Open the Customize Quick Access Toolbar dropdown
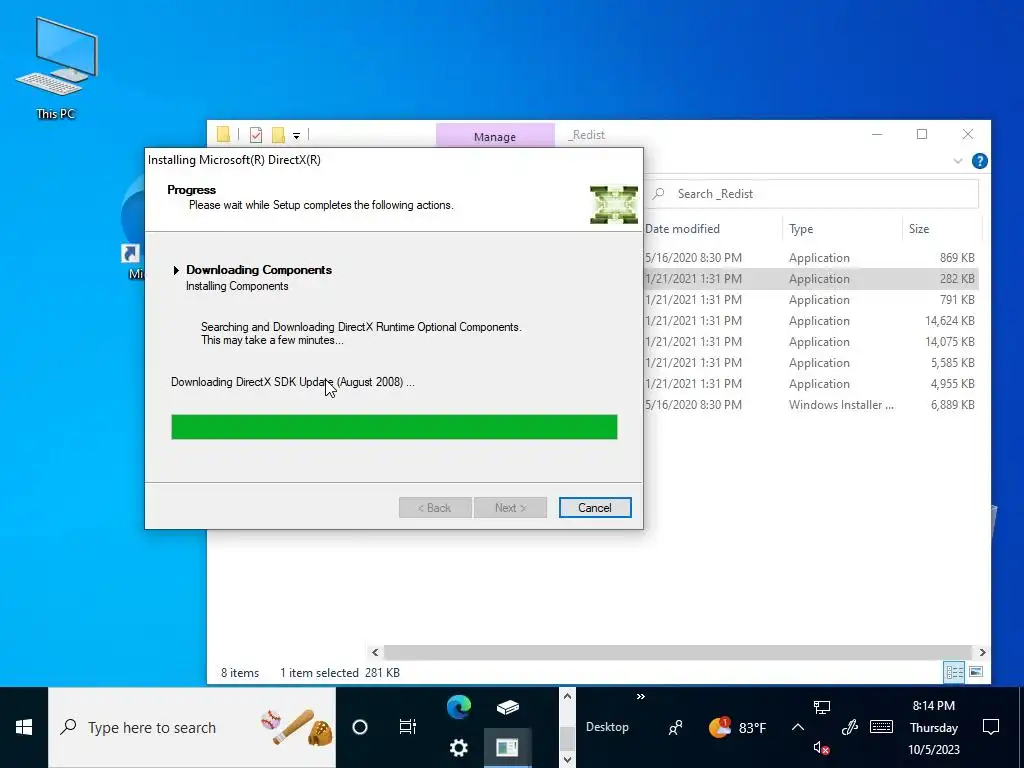 (296, 136)
